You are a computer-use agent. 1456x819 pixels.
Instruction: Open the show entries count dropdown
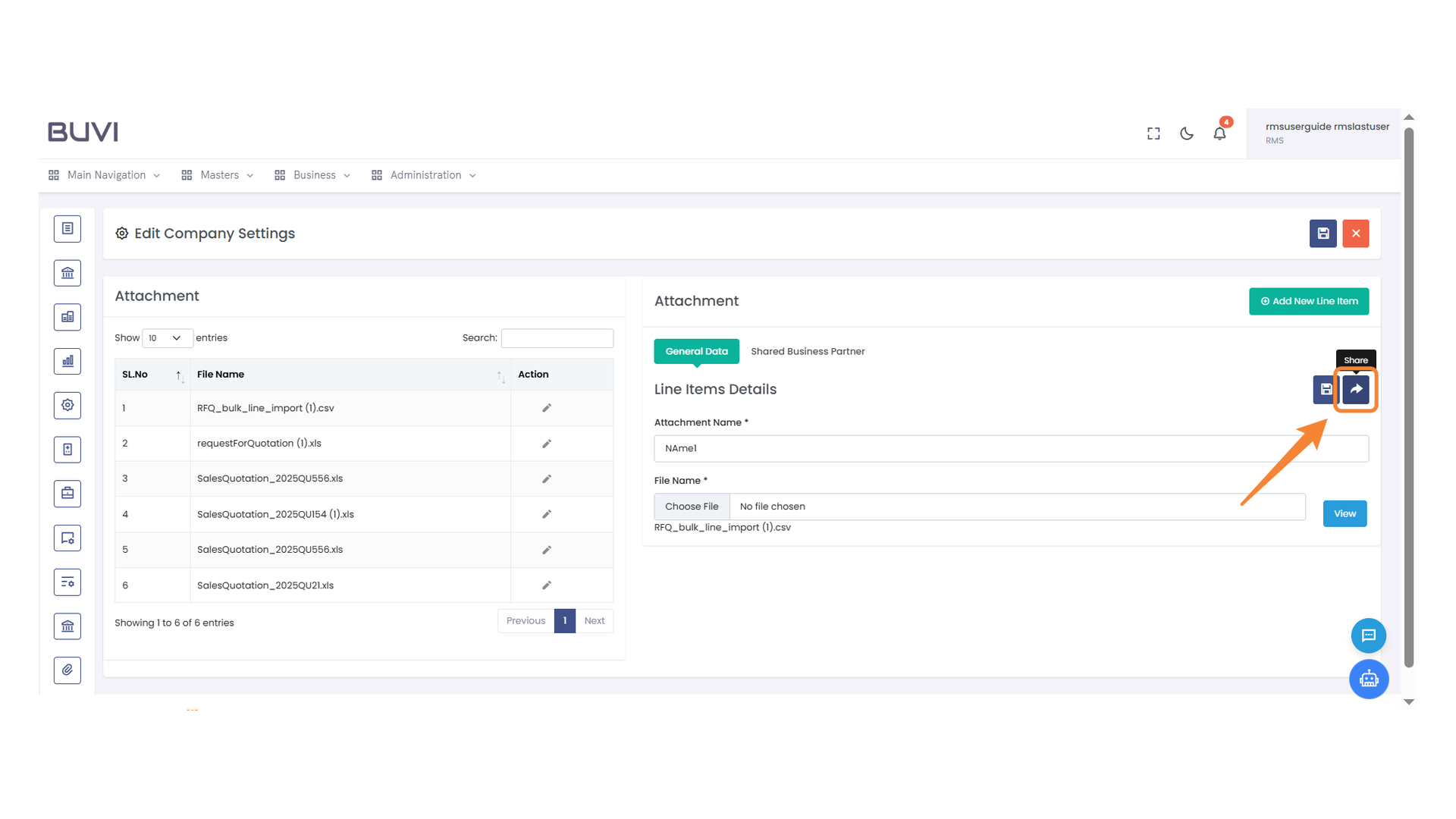click(x=166, y=338)
